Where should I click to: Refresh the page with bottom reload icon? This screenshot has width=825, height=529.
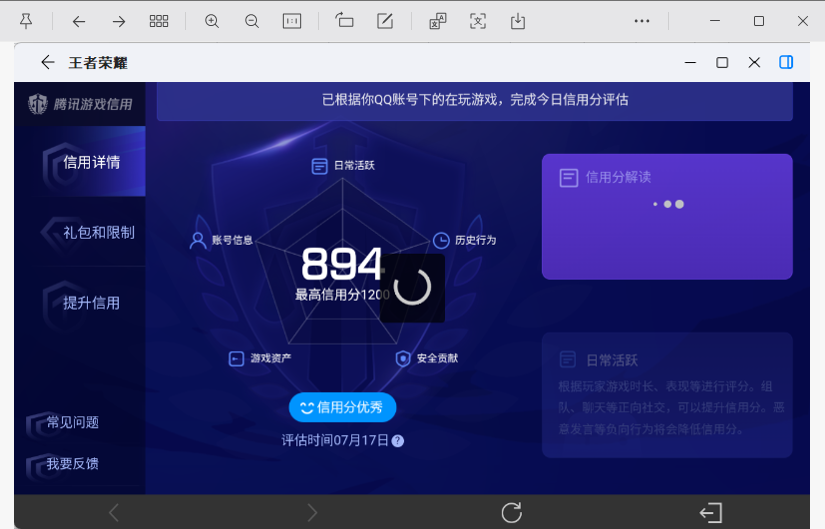[x=511, y=512]
